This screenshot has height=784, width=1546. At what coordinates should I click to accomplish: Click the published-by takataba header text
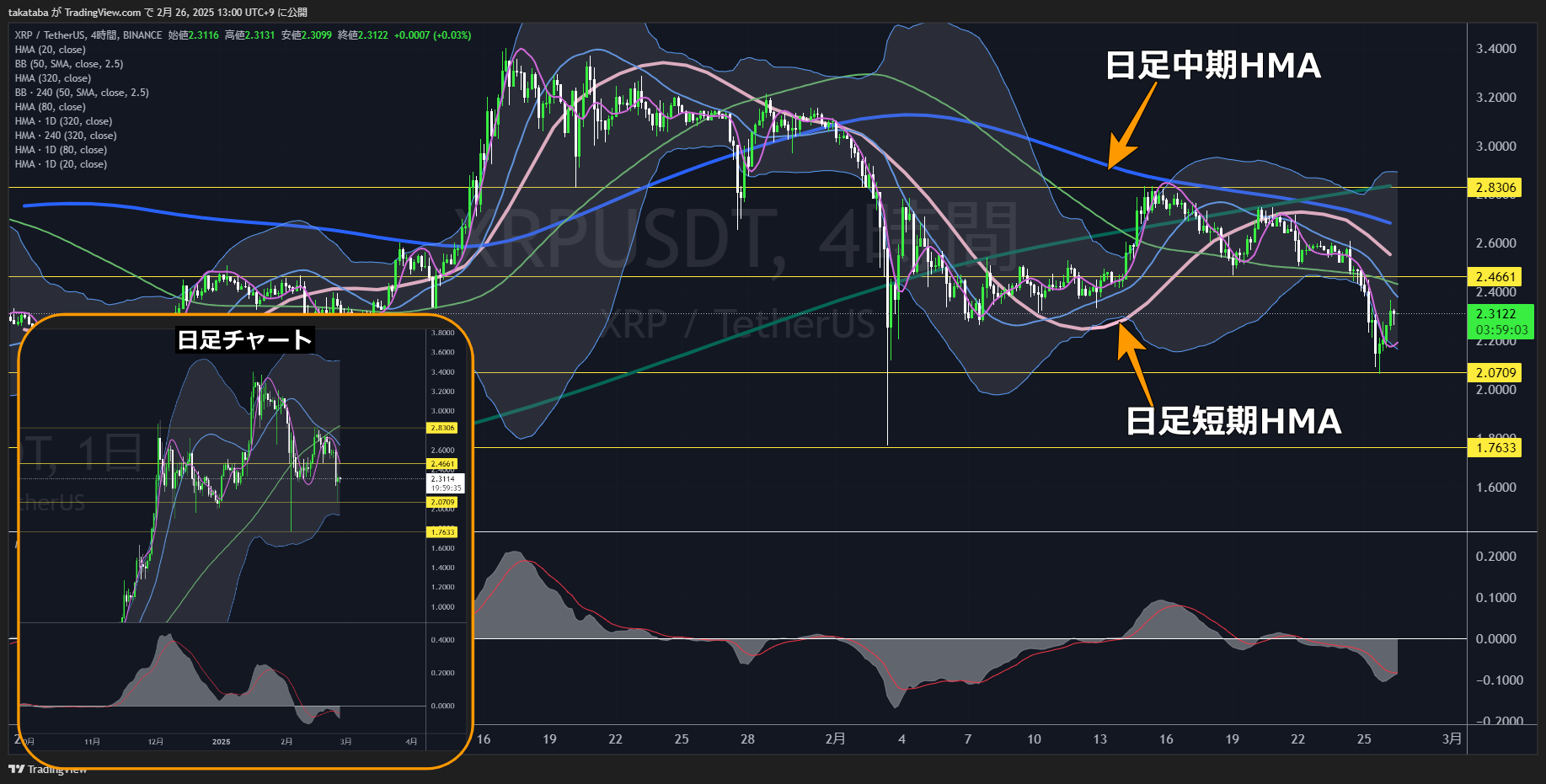[158, 13]
